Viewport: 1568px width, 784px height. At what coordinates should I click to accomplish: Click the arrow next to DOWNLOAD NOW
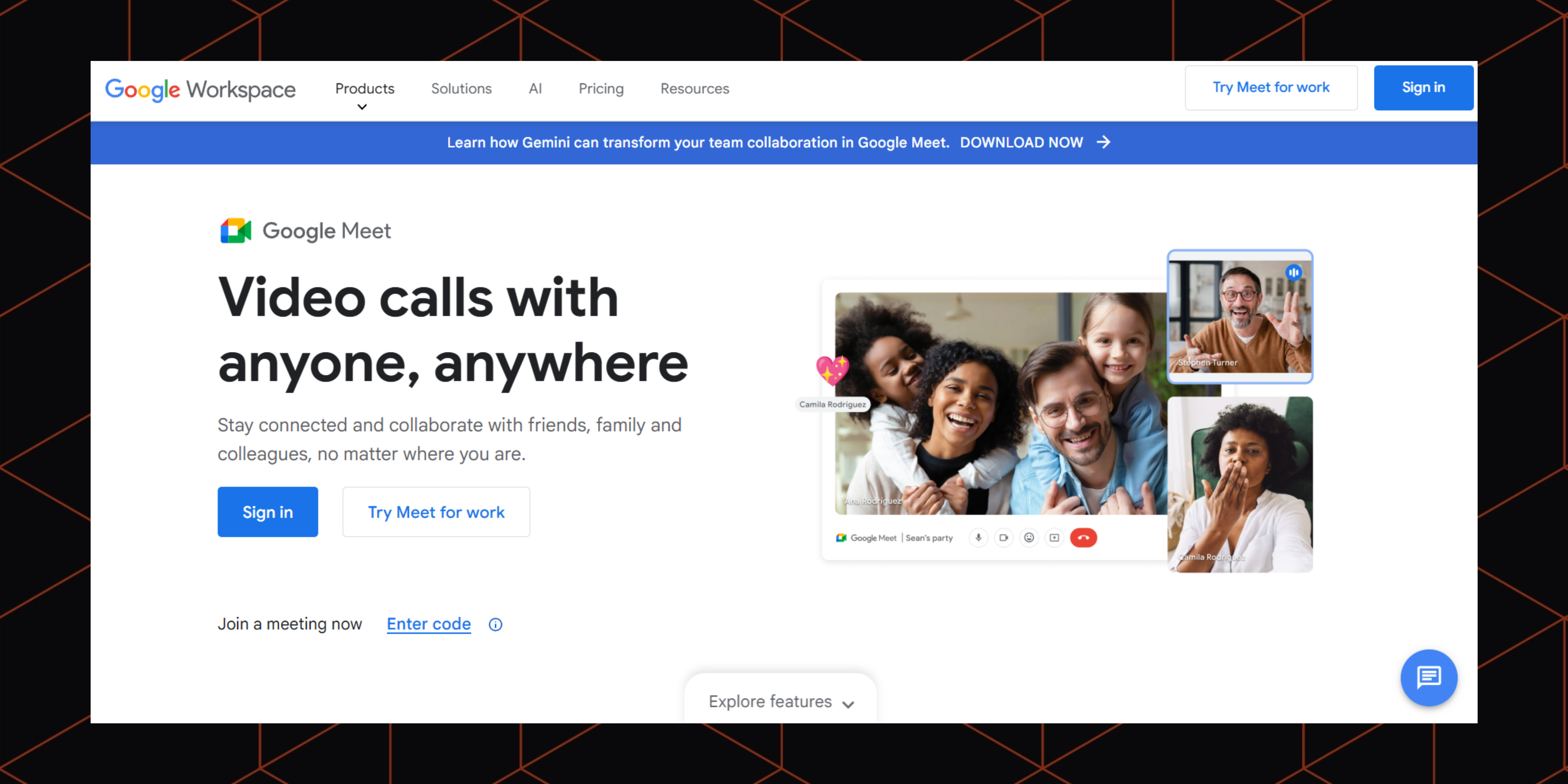tap(1104, 142)
